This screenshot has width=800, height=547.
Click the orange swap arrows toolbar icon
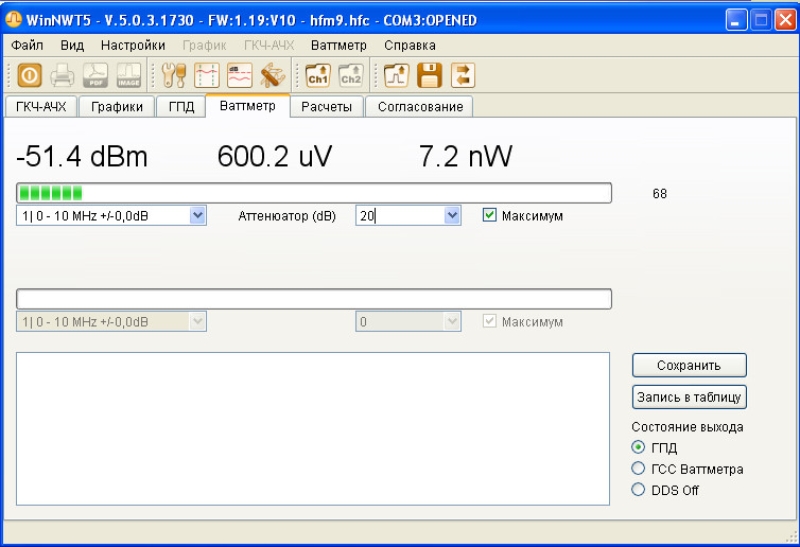(463, 76)
